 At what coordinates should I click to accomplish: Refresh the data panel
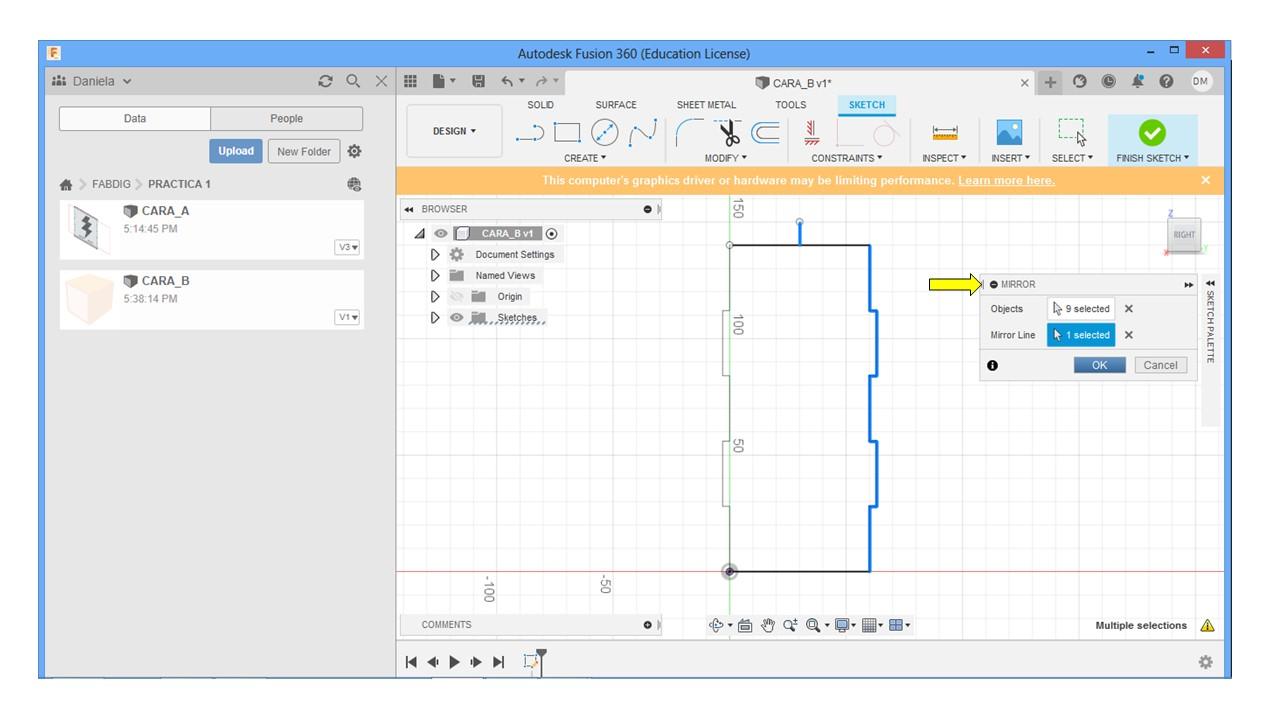[325, 82]
